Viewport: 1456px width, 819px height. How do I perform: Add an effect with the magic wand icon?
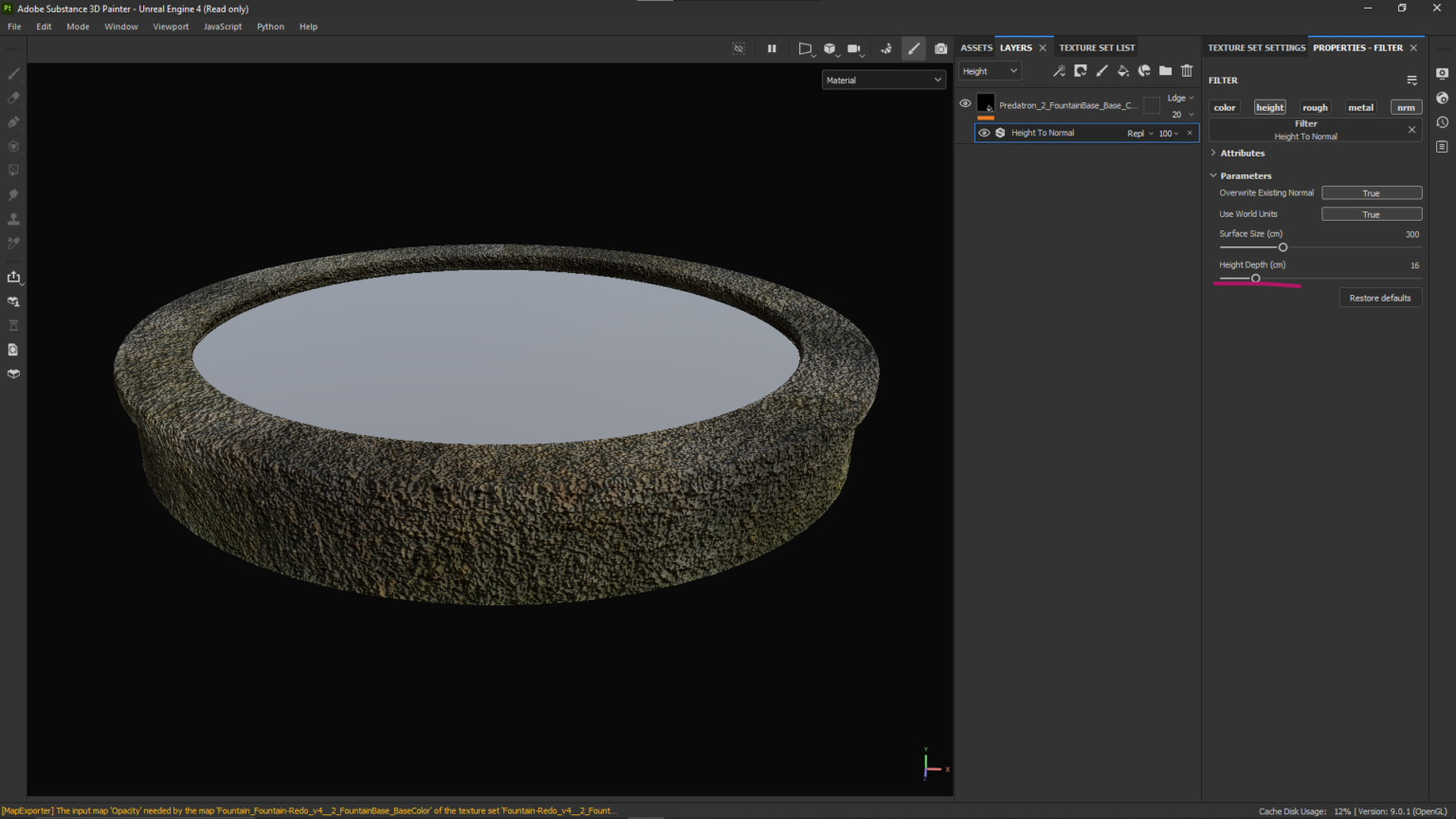click(x=1058, y=70)
